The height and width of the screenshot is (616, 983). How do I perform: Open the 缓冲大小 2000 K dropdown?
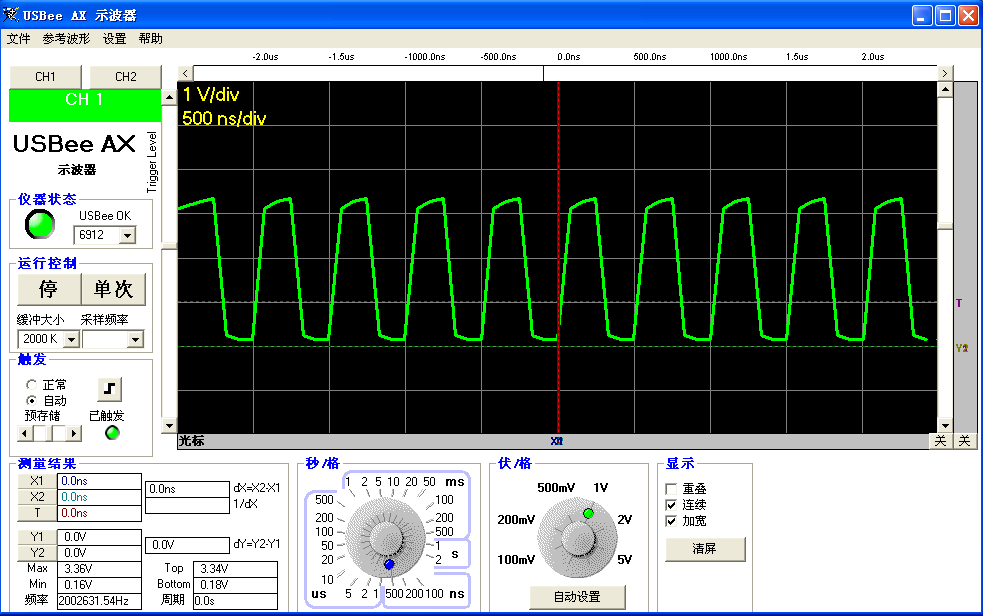71,340
